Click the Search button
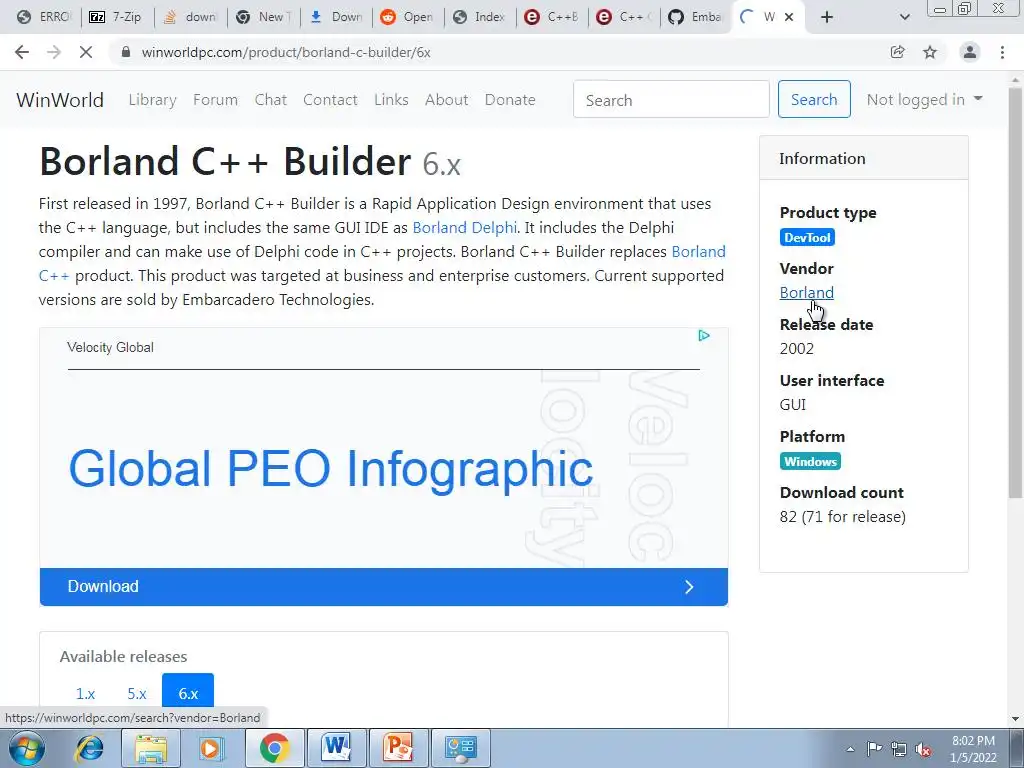This screenshot has width=1024, height=768. 814,99
